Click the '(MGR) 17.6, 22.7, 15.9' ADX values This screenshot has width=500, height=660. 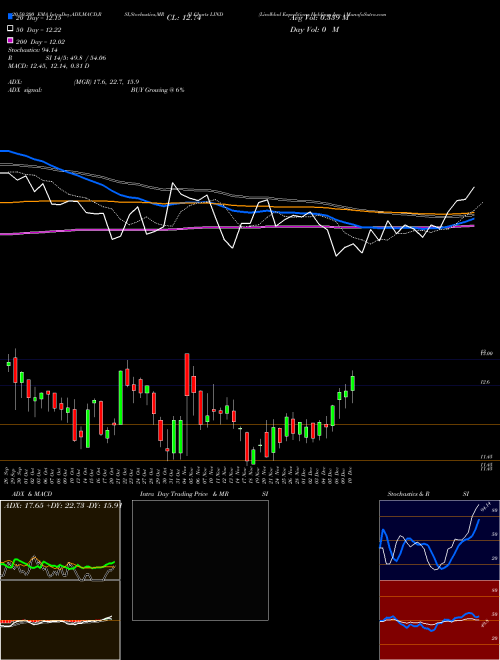(106, 82)
